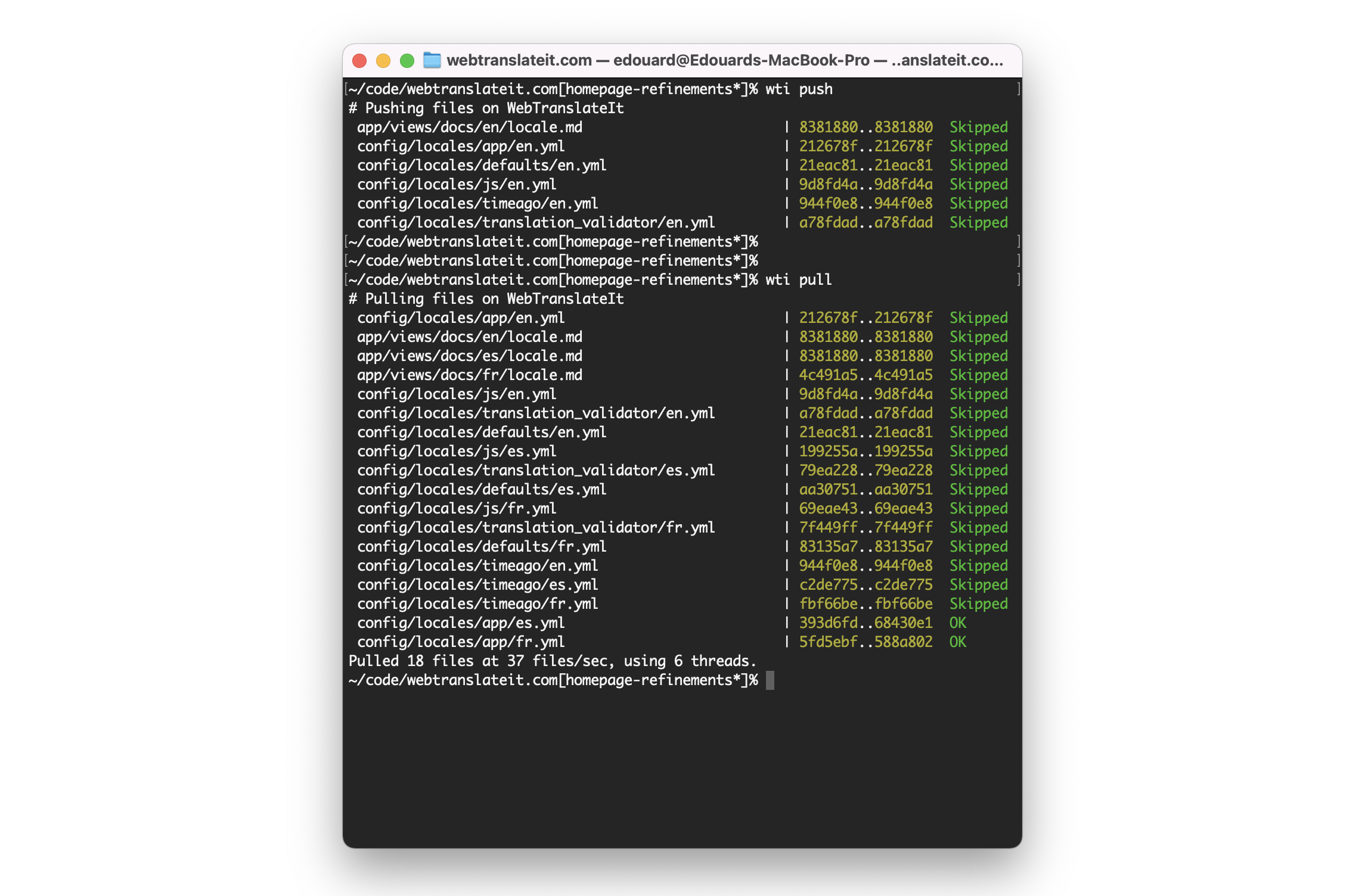Image resolution: width=1365 pixels, height=896 pixels.
Task: Click the '# Pushing files on WebTranslateIt' line
Action: tap(486, 108)
